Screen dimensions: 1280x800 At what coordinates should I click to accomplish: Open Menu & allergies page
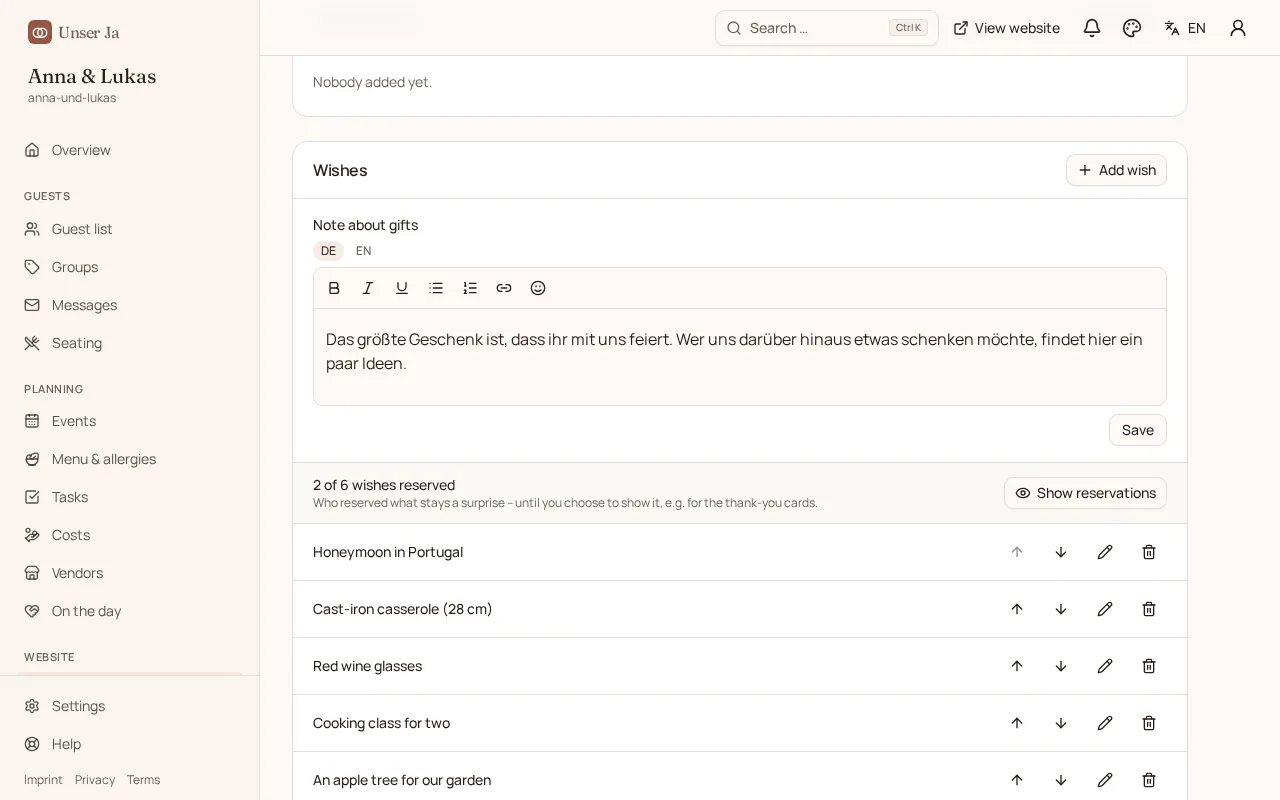pyautogui.click(x=130, y=459)
